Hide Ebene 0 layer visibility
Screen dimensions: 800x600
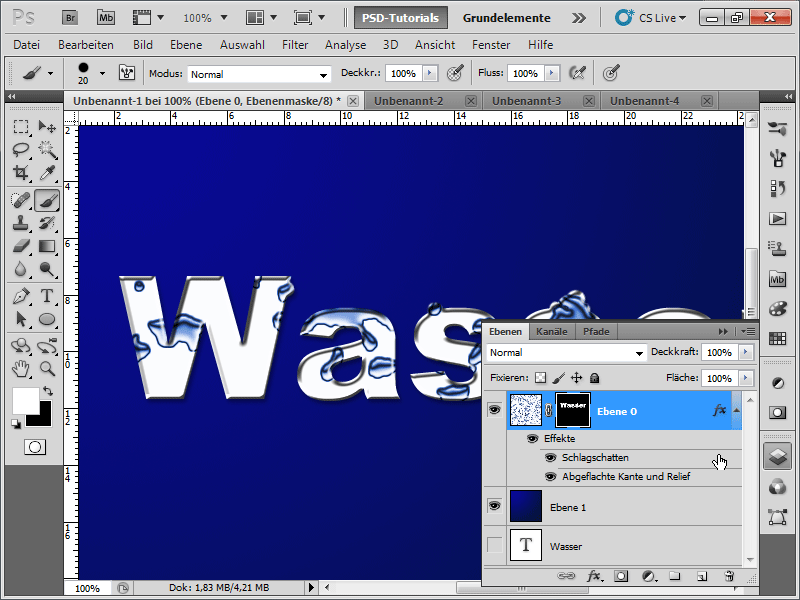[494, 410]
